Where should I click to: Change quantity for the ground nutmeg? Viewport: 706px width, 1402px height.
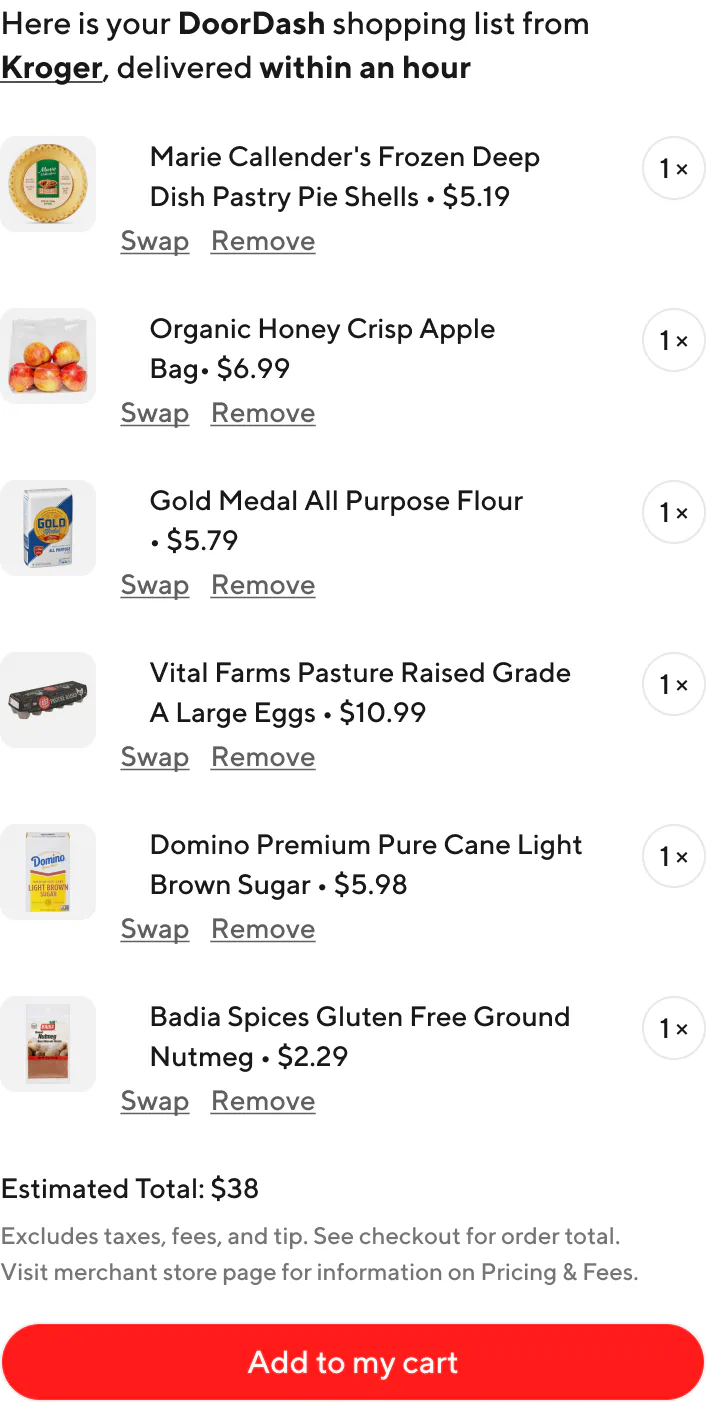coord(673,1028)
